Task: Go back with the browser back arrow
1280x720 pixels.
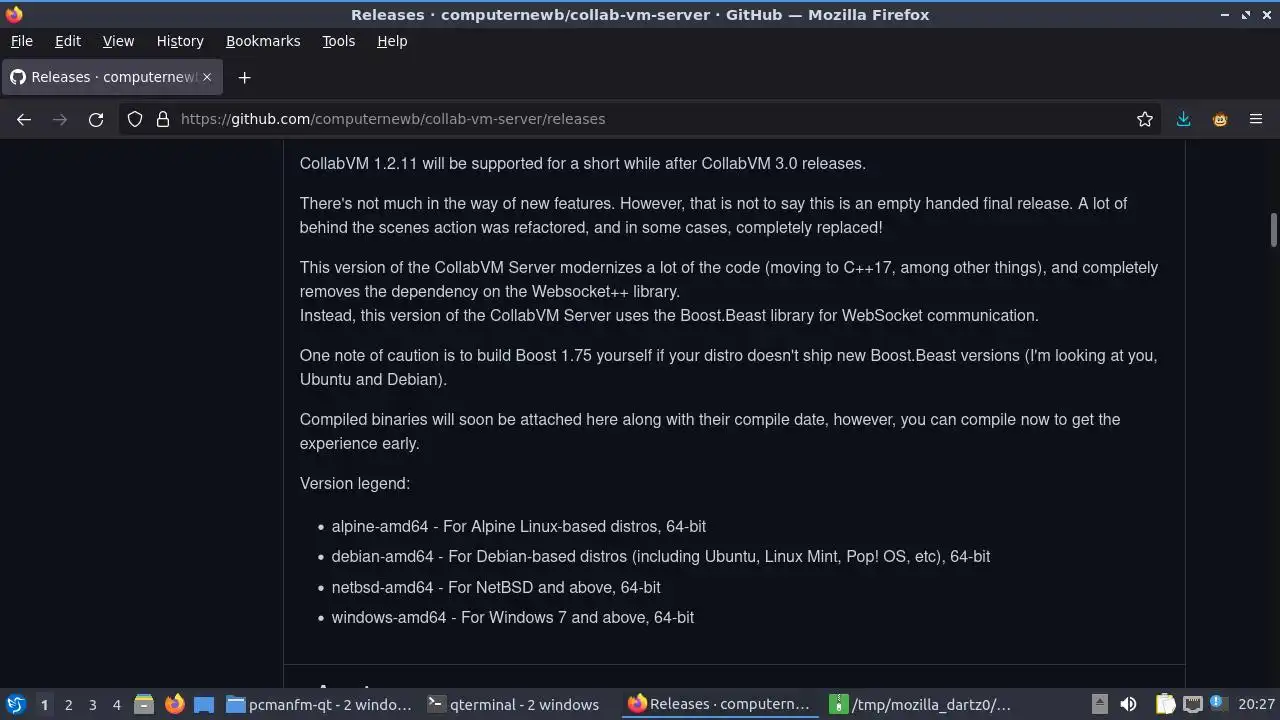Action: [x=24, y=119]
